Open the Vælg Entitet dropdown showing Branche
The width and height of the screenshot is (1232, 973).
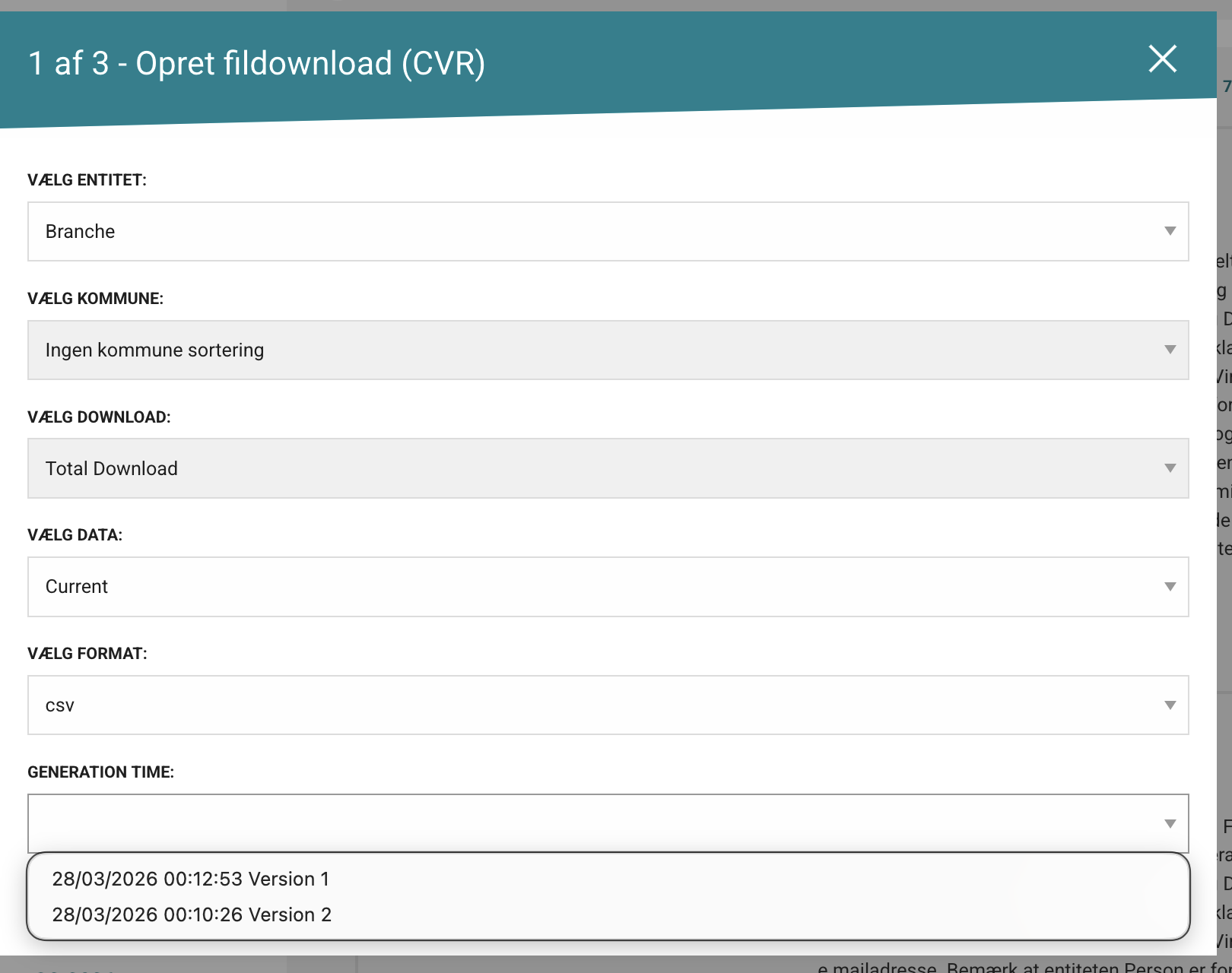(593, 232)
